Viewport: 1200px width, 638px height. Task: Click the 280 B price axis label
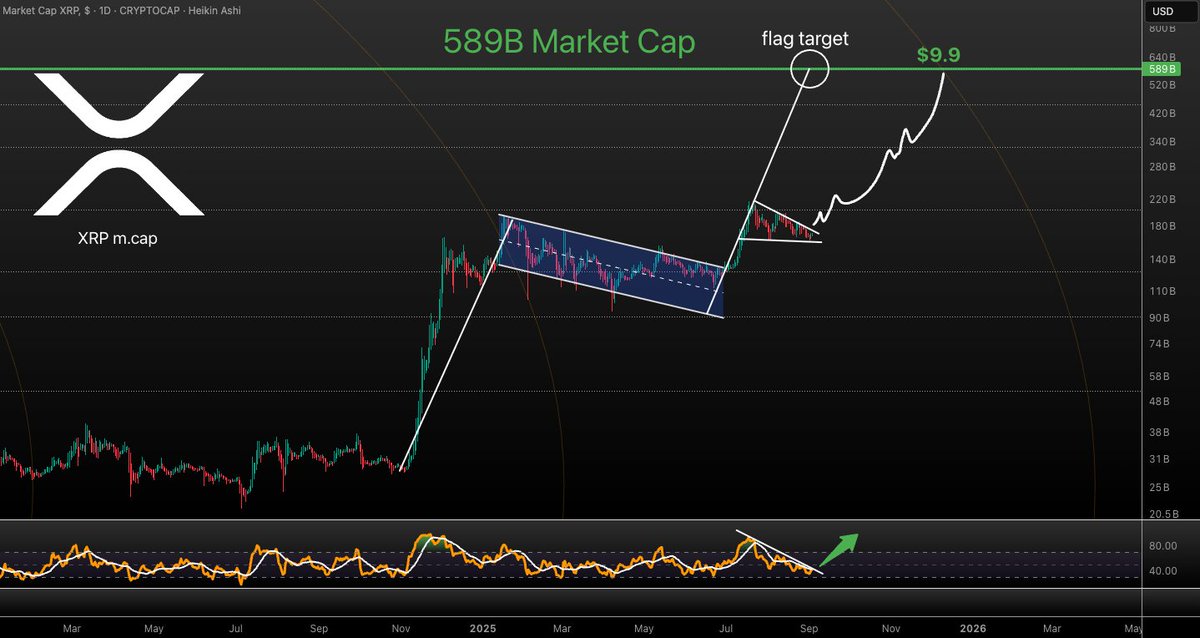1162,167
